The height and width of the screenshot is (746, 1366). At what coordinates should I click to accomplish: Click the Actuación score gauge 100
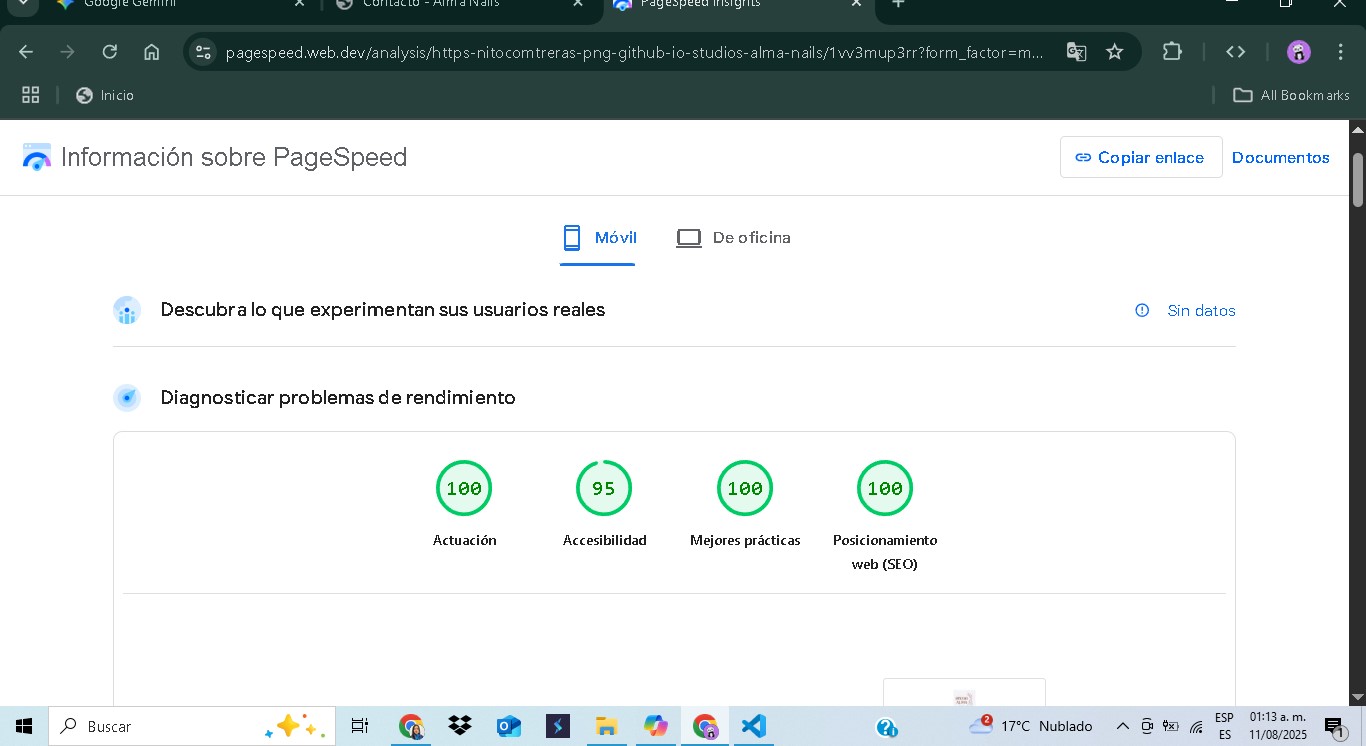pyautogui.click(x=464, y=488)
